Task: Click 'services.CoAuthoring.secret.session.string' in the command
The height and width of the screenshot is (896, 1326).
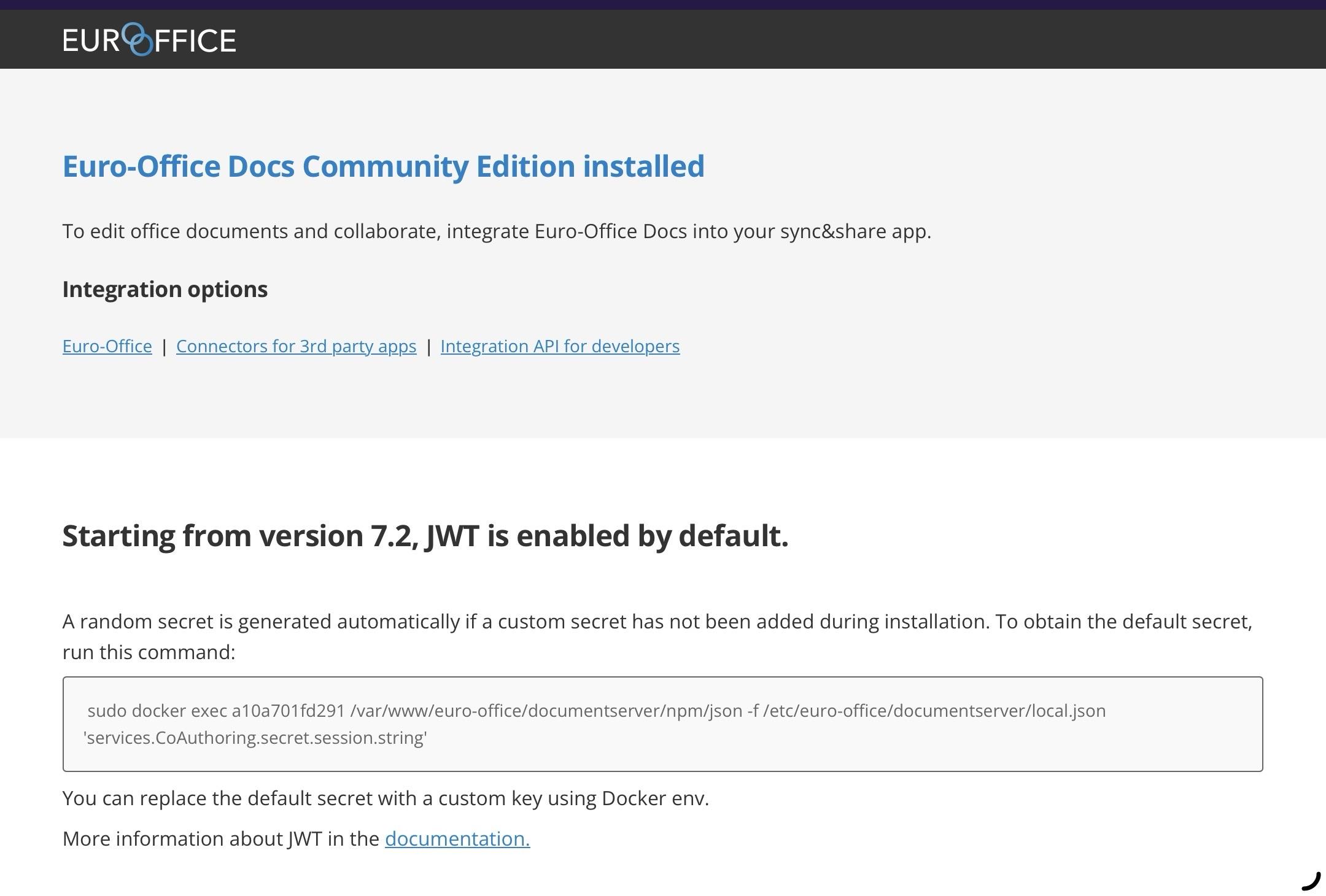Action: coord(255,738)
